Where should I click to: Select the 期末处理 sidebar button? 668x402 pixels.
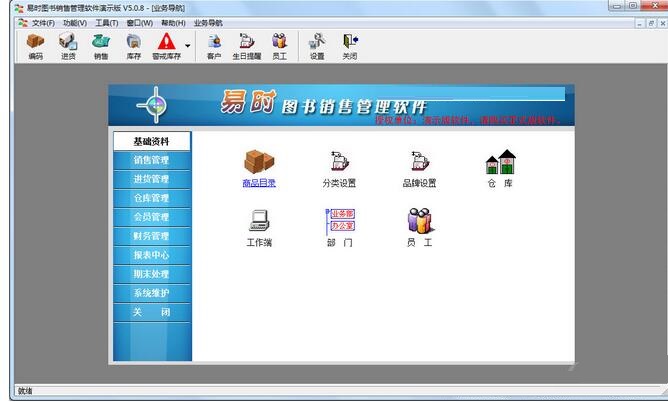(x=152, y=274)
